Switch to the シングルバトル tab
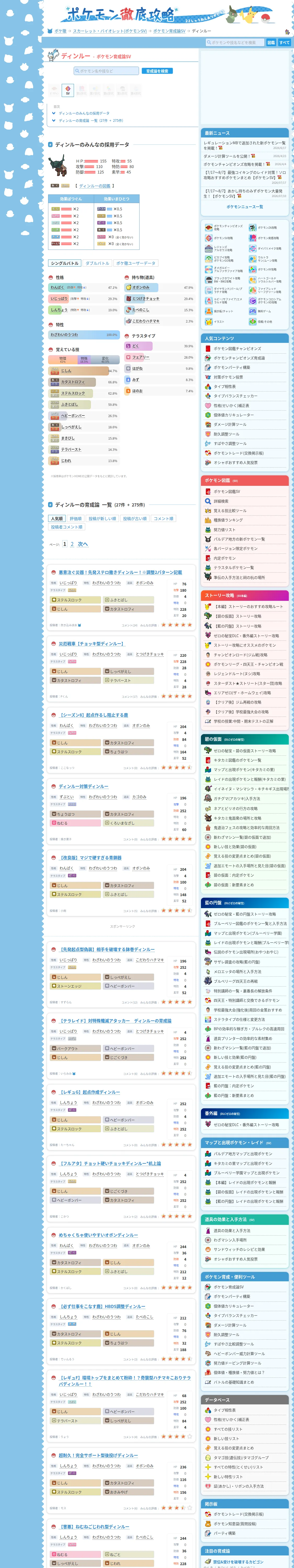Screen dimensions: 294x1568 [65, 264]
